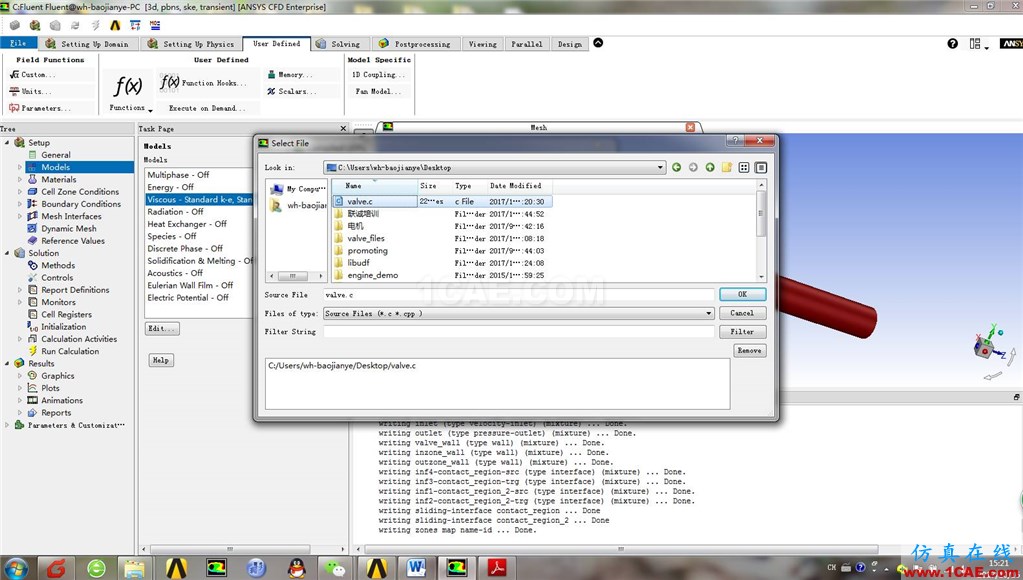This screenshot has height=580, width=1023.
Task: Select the libudf folder
Action: [x=358, y=263]
